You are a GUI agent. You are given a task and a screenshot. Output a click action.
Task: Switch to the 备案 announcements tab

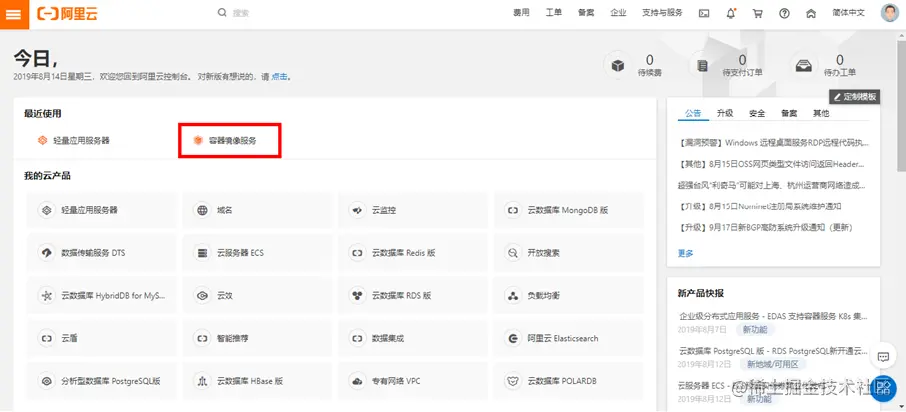tap(789, 113)
